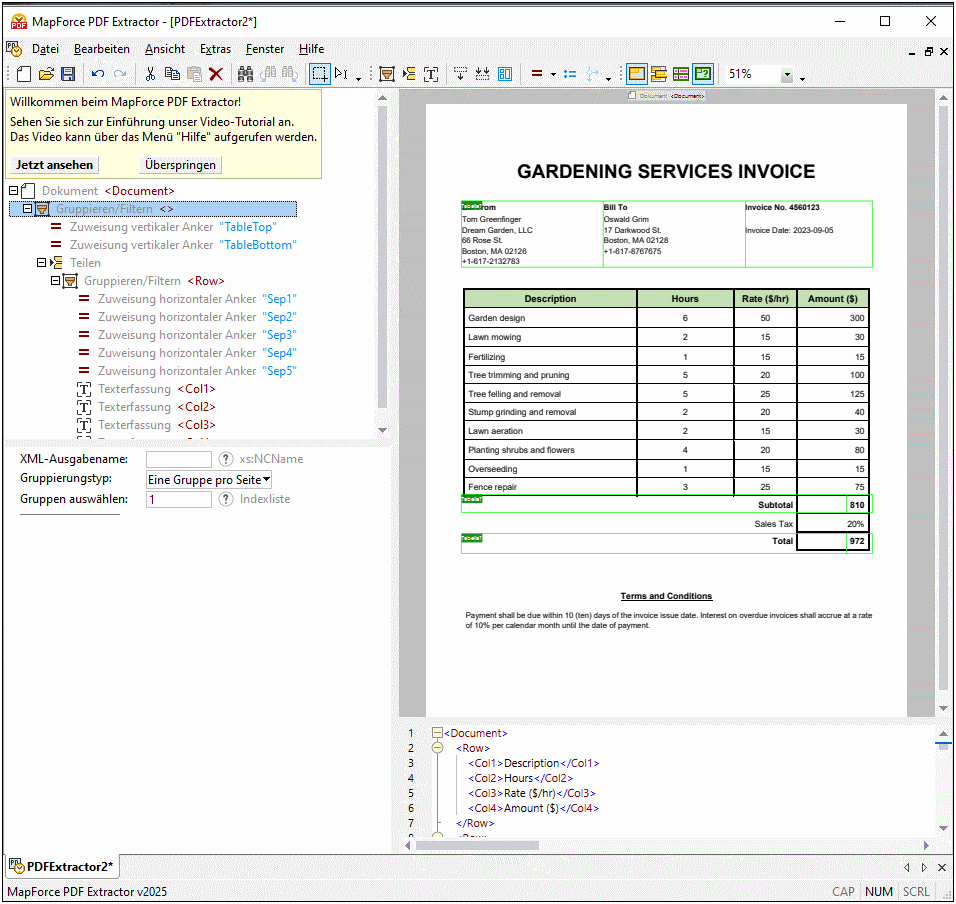Toggle the schema tree pane icon

658,74
